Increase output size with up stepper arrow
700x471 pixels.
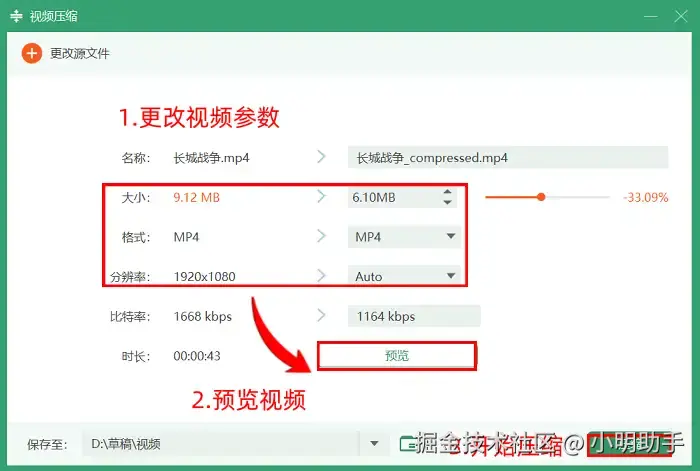448,192
